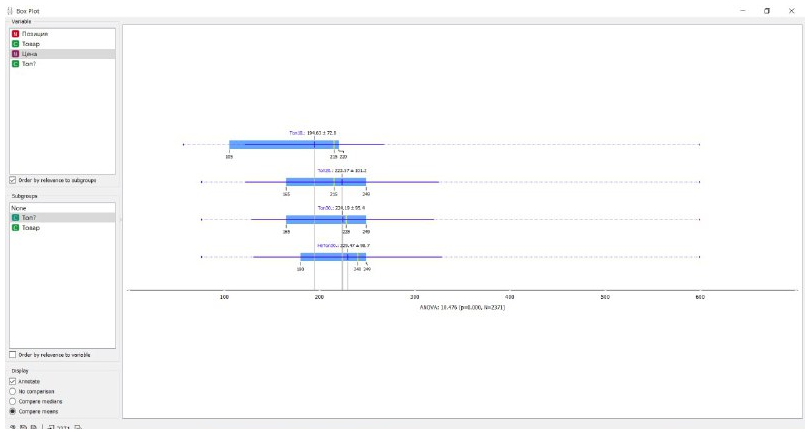The image size is (812, 429).
Task: Toggle Order by relevance to subgroups checkbox
Action: click(x=12, y=180)
